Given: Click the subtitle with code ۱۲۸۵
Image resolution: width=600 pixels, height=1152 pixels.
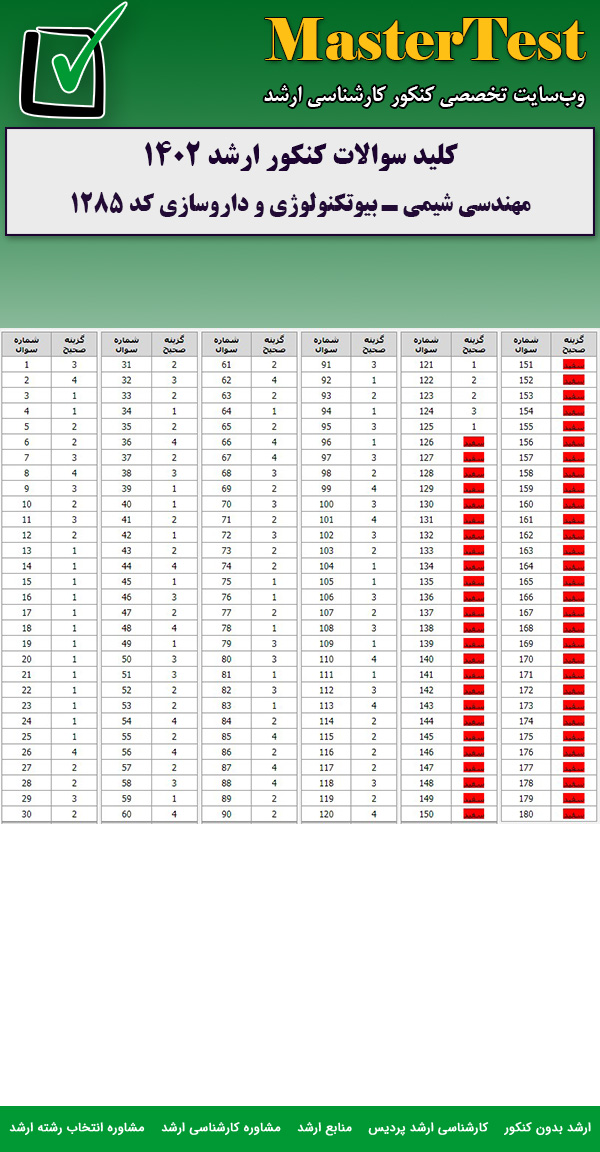Looking at the screenshot, I should coord(300,204).
